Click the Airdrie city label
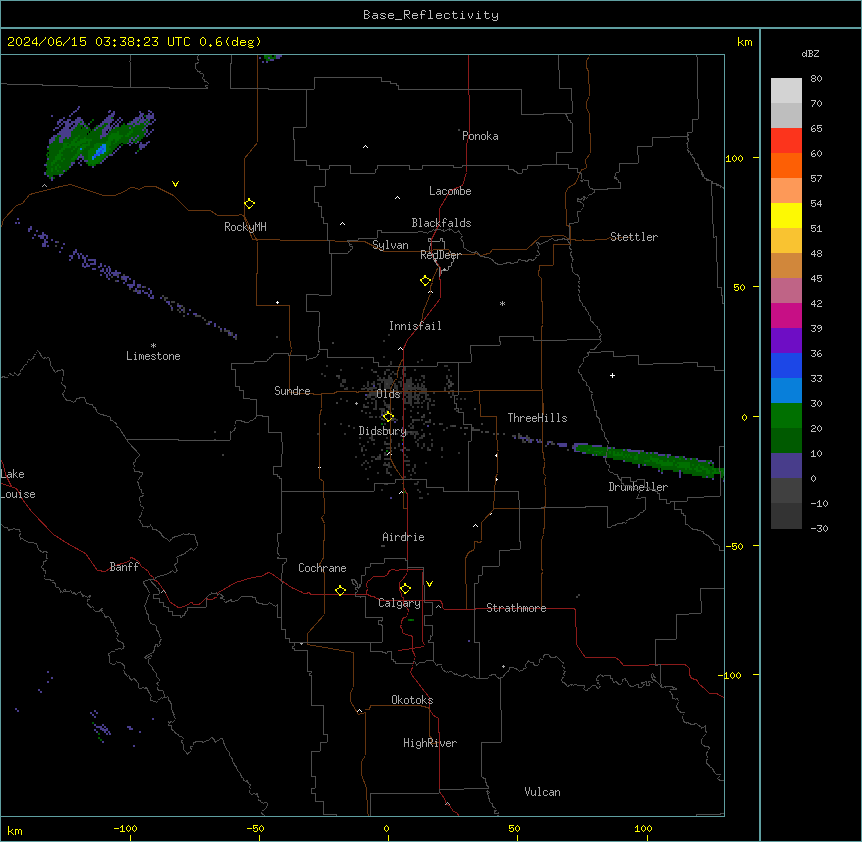The height and width of the screenshot is (842, 862). (403, 537)
